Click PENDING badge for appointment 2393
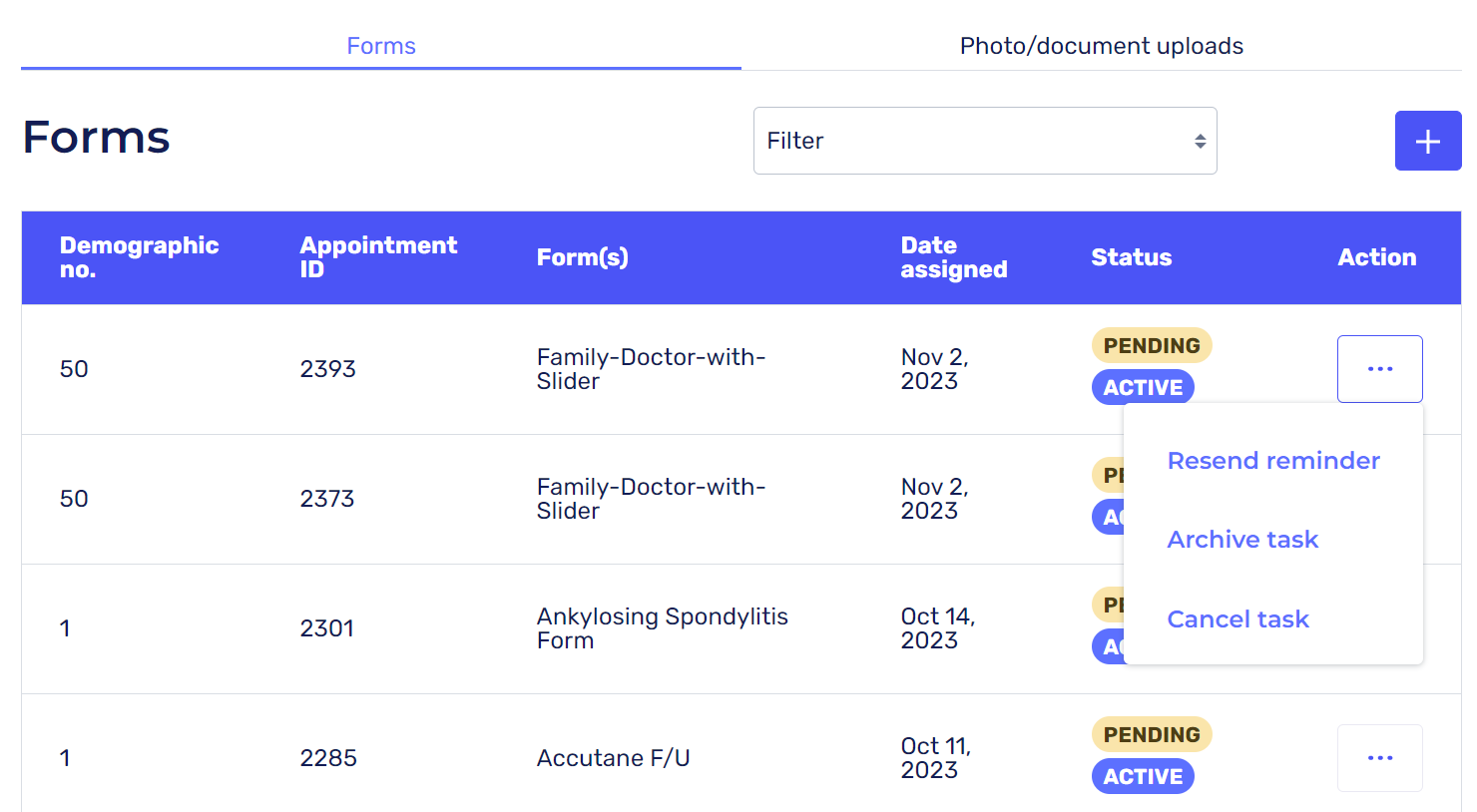Image resolution: width=1477 pixels, height=812 pixels. [1151, 346]
